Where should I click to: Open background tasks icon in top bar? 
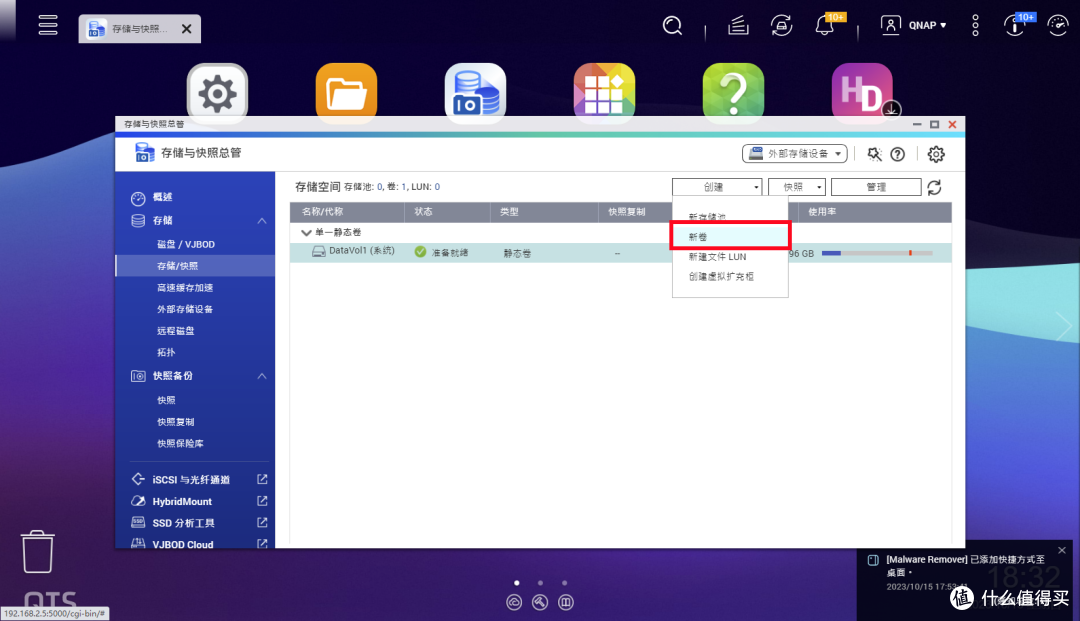coord(738,26)
